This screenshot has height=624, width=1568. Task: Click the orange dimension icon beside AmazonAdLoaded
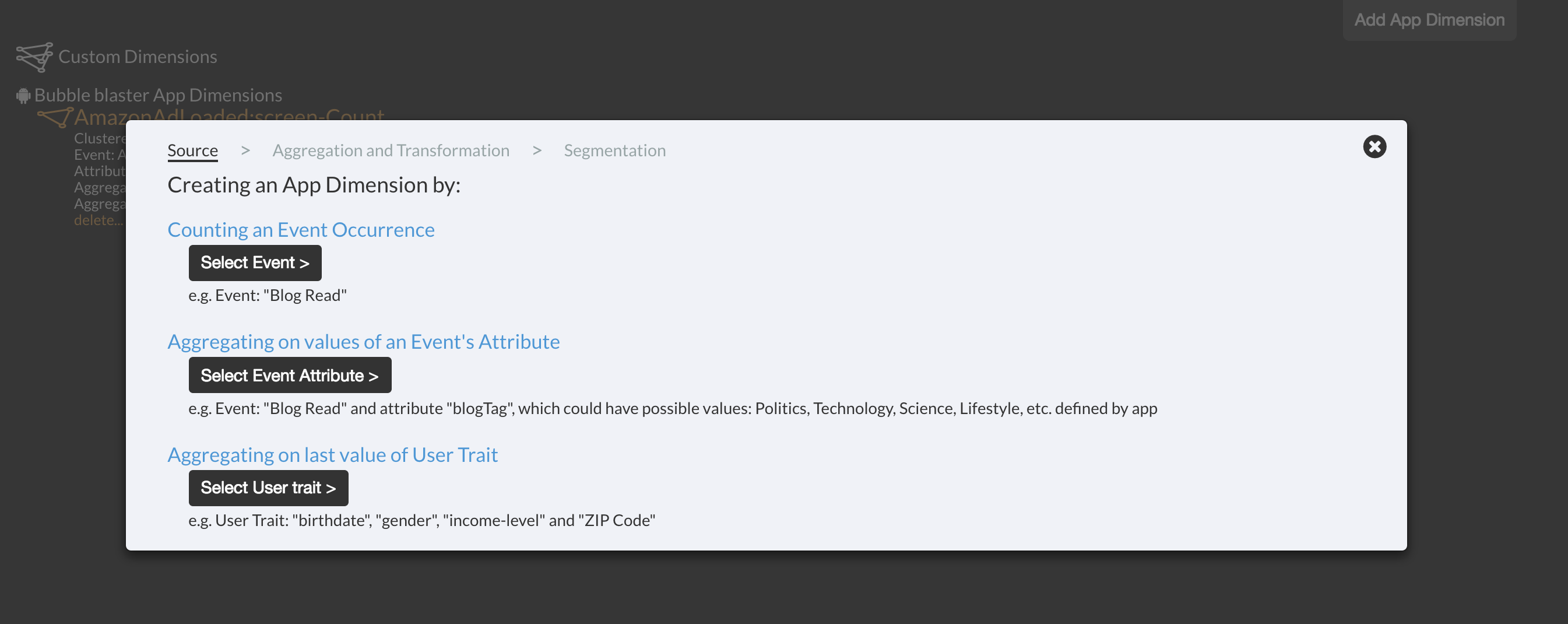[x=55, y=117]
